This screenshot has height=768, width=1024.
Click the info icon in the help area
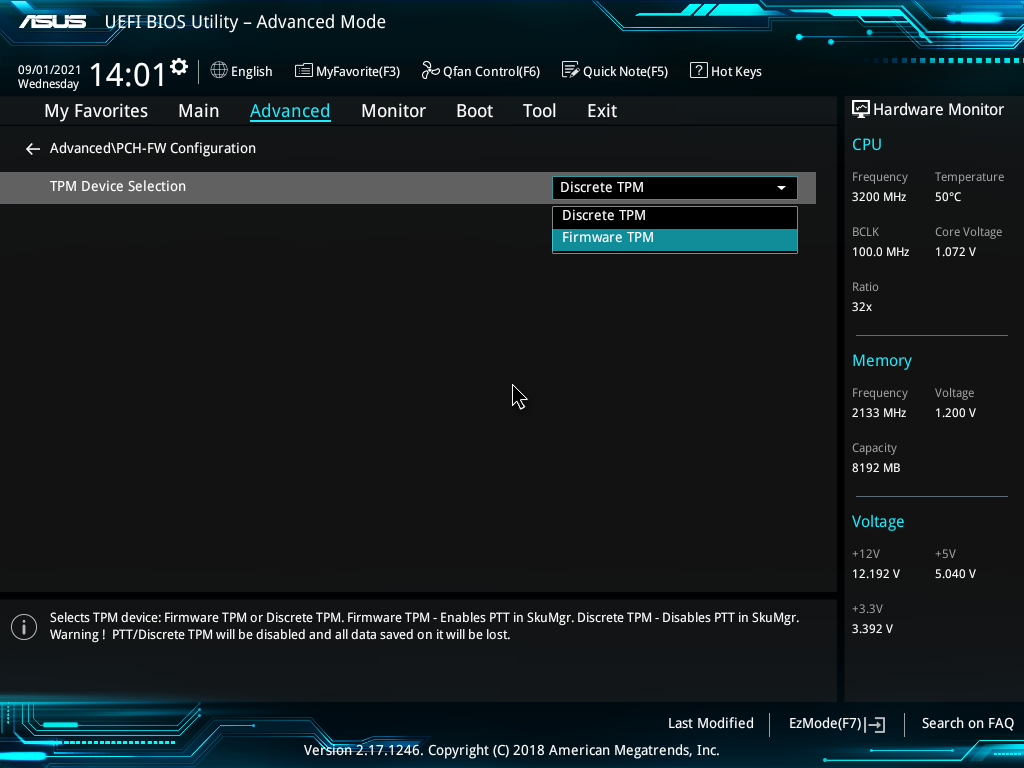[x=24, y=627]
